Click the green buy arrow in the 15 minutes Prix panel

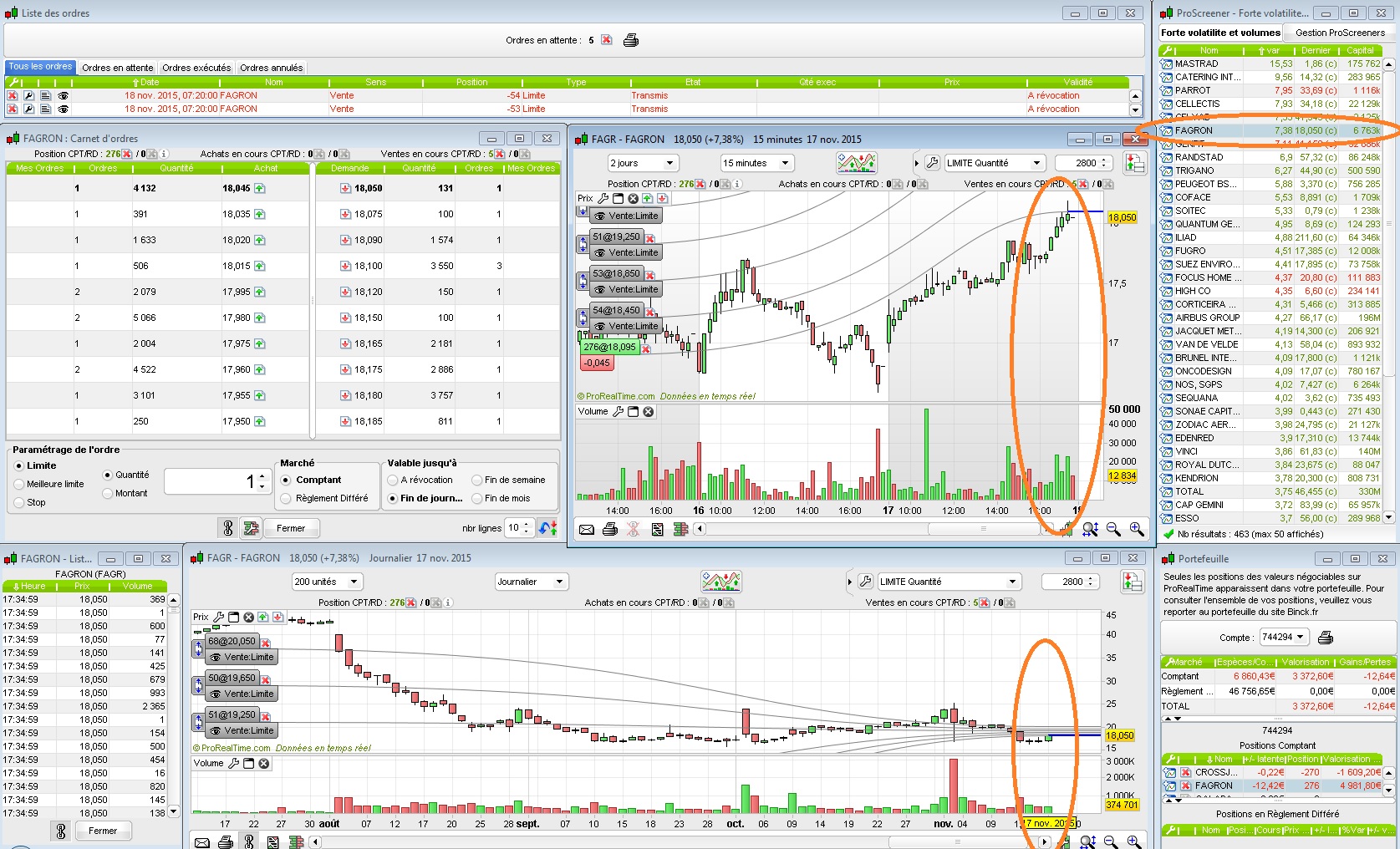pos(648,199)
